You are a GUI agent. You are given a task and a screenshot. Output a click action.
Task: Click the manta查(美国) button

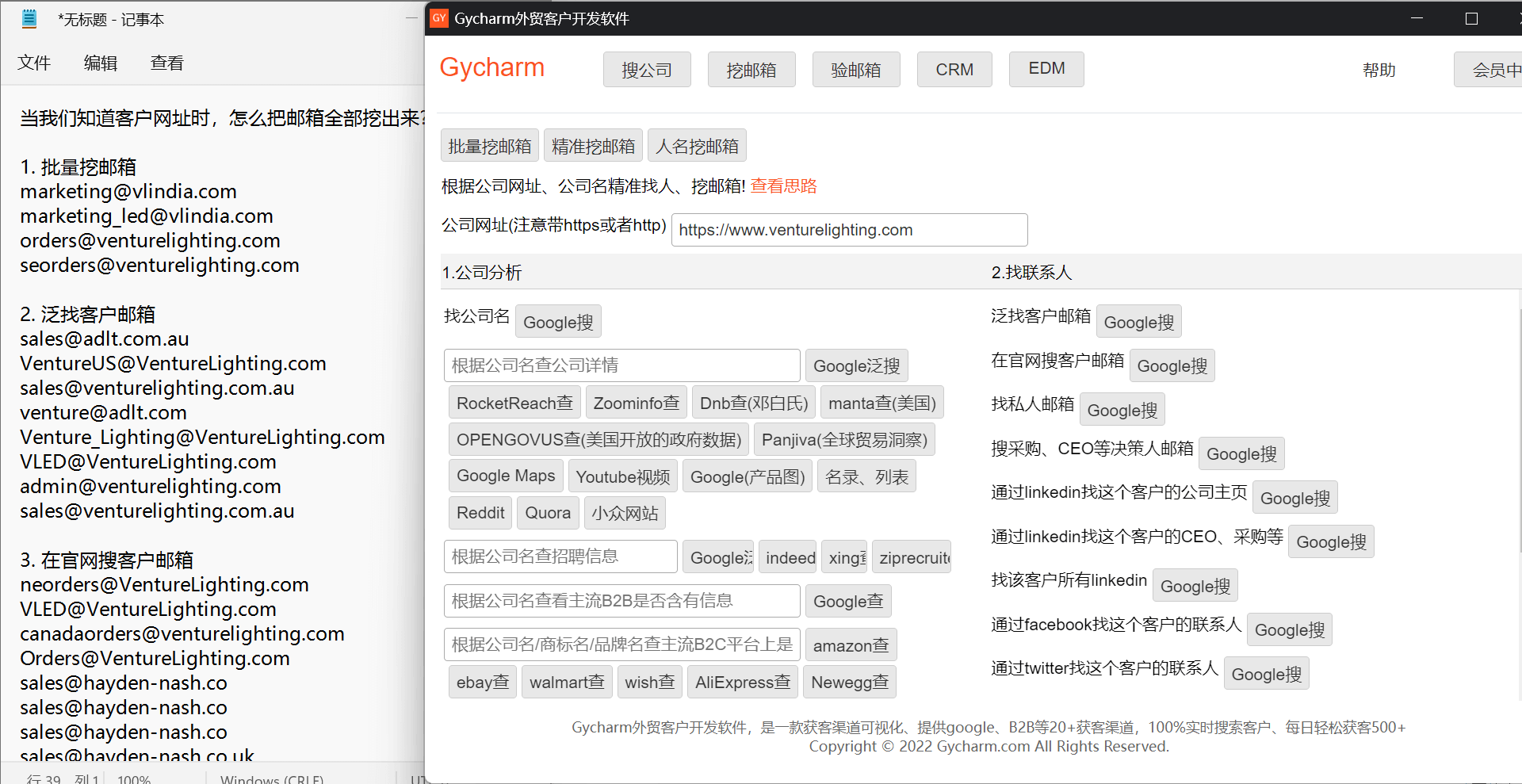coord(882,403)
